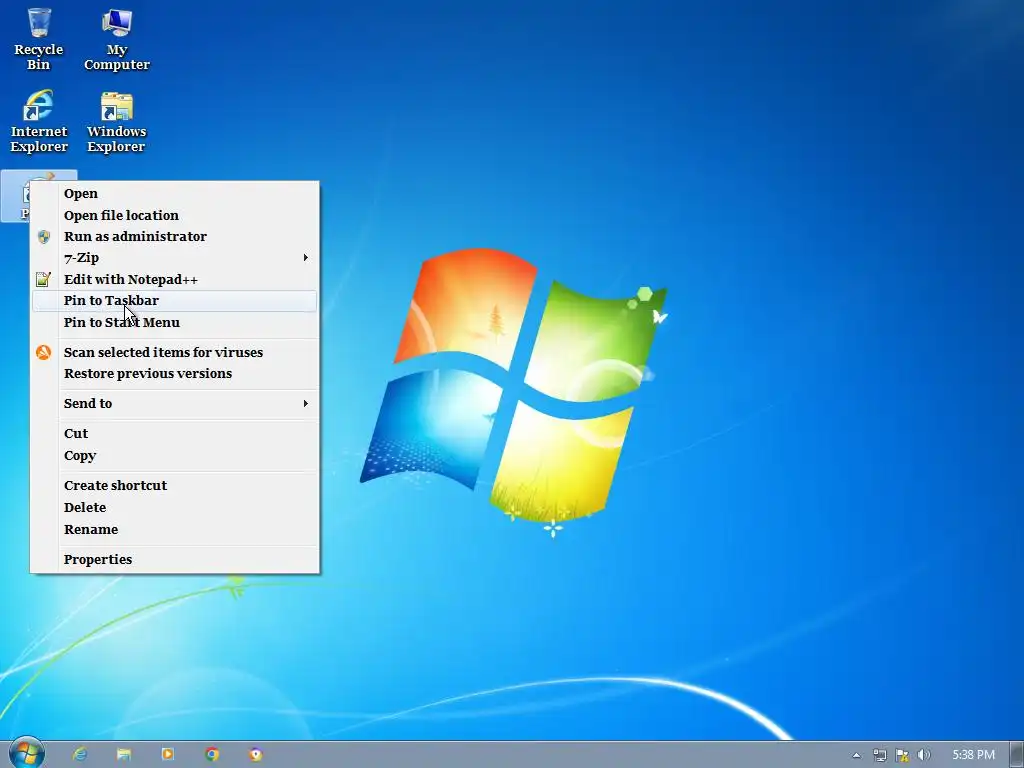1024x768 pixels.
Task: Click the shield icon beside Run as administrator
Action: [x=44, y=236]
